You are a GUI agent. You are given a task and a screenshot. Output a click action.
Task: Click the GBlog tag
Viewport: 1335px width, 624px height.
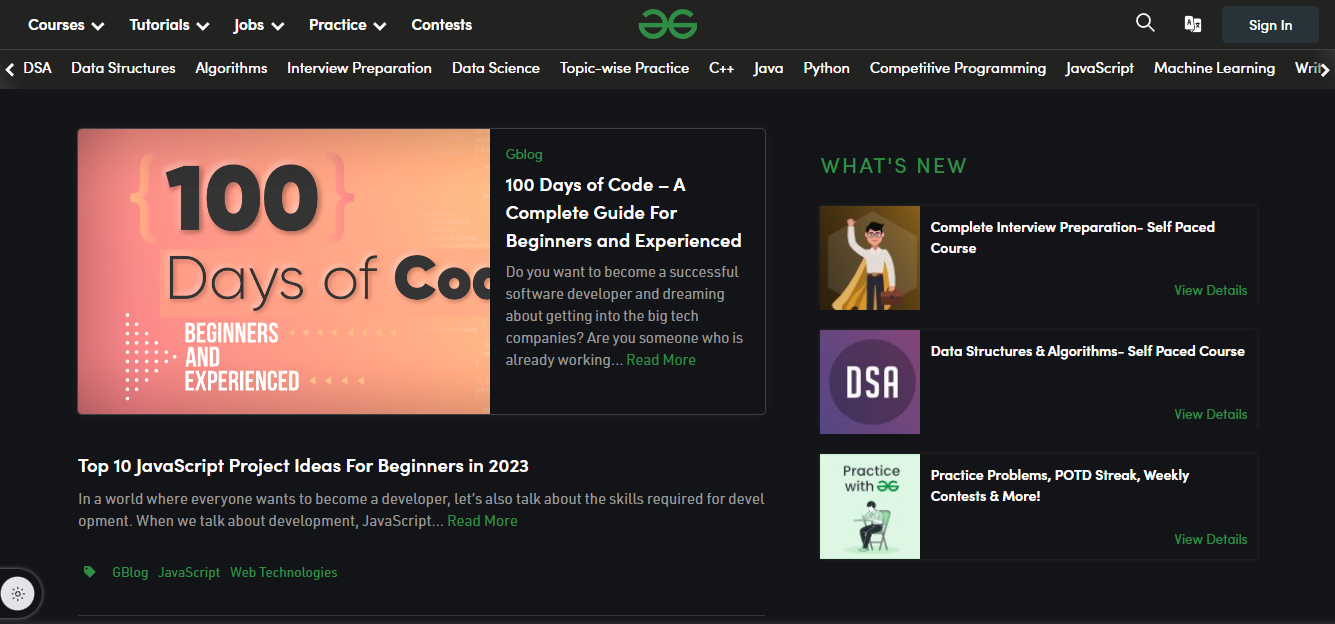point(130,572)
